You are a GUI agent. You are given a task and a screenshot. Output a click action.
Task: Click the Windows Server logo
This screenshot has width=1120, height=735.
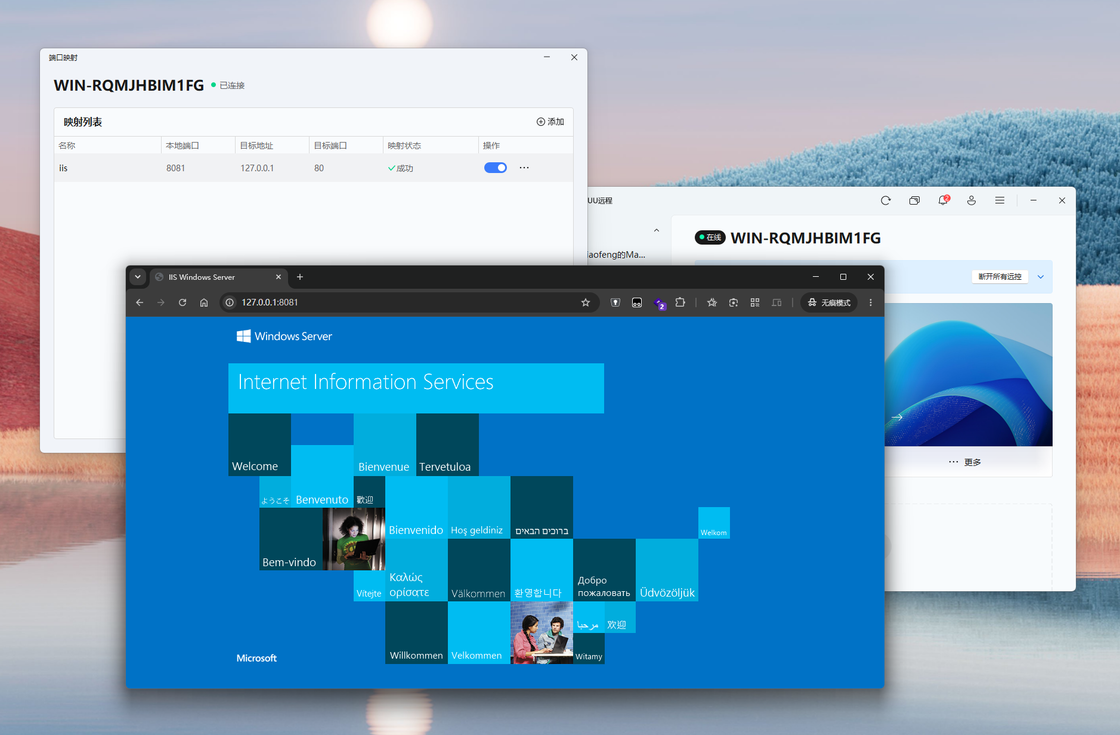[284, 336]
